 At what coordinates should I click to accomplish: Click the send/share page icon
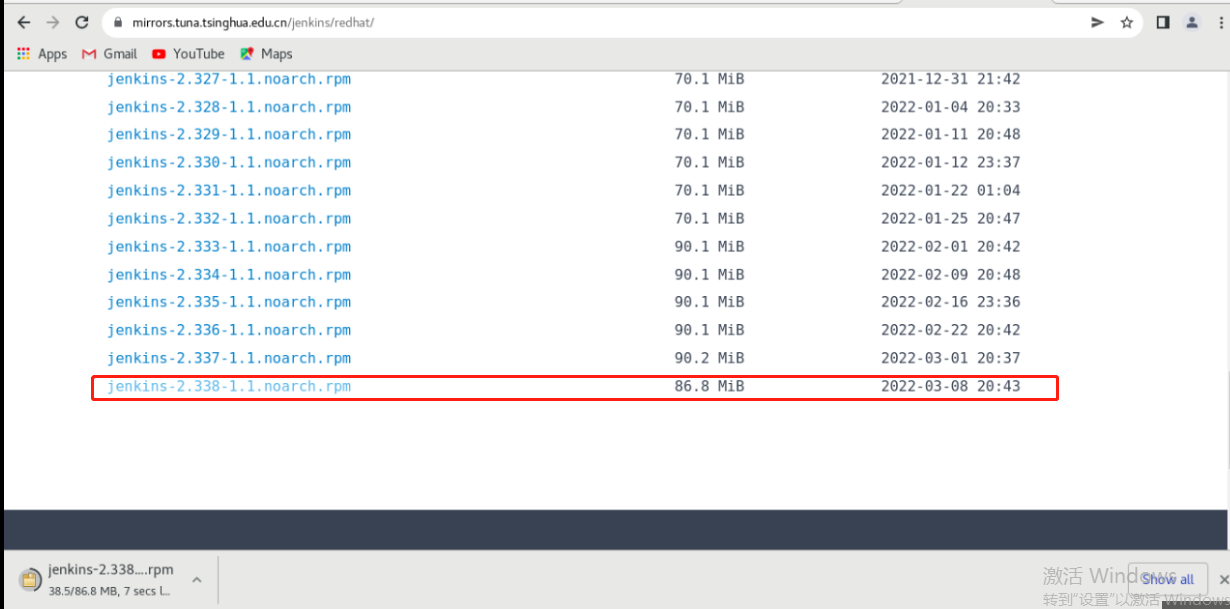(1097, 22)
